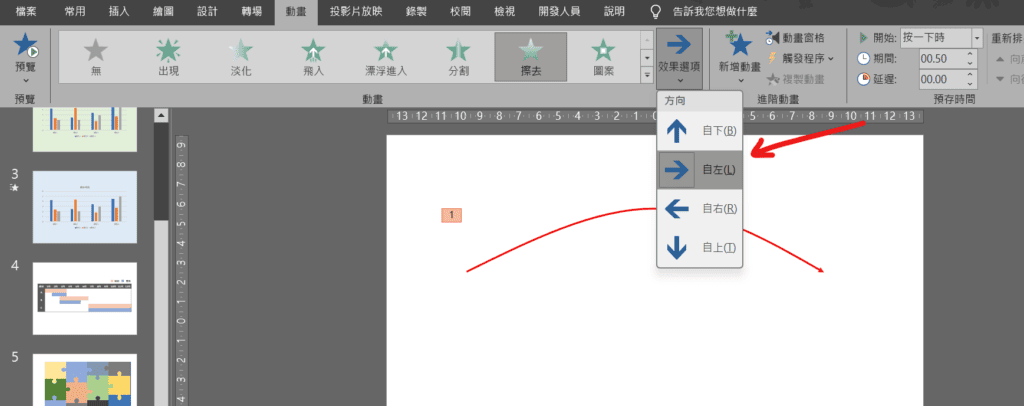
Task: Switch to the 轉場 transitions tab
Action: tap(252, 12)
